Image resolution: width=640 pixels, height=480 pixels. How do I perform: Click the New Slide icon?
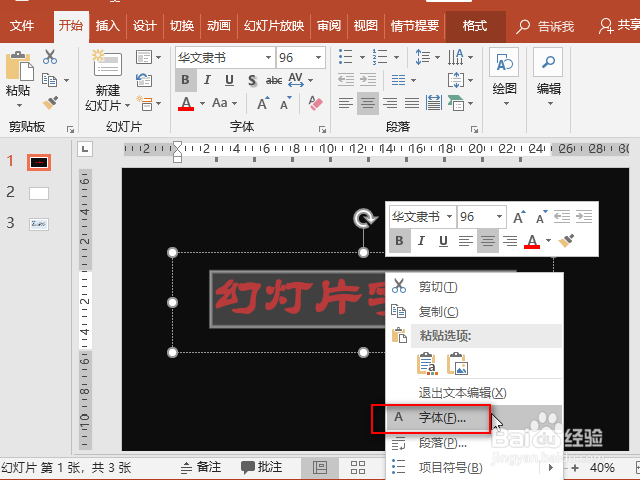pyautogui.click(x=107, y=64)
